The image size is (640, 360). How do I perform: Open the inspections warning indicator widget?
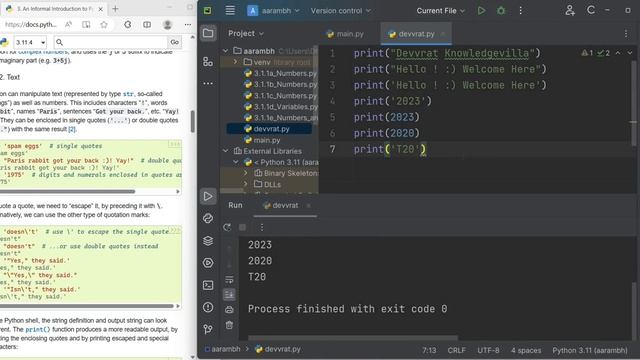tap(596, 53)
